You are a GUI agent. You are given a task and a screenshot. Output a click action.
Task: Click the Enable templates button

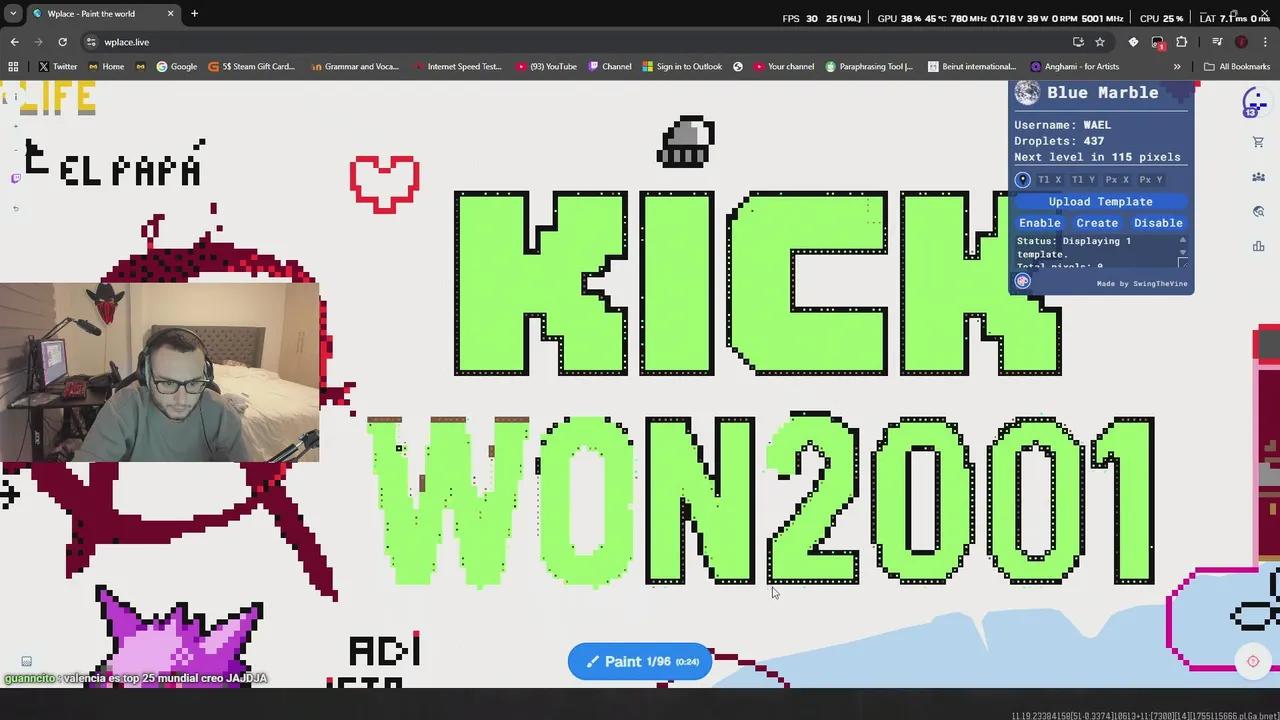pyautogui.click(x=1039, y=223)
